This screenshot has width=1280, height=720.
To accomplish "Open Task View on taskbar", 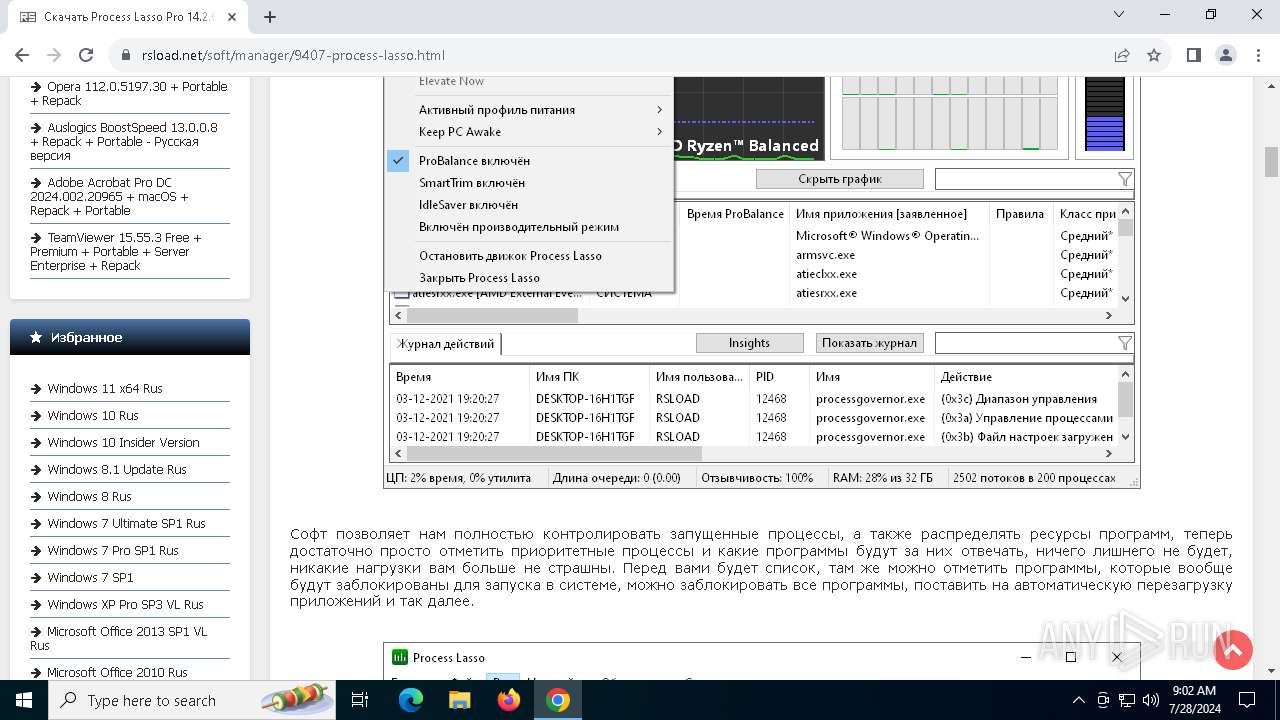I will coord(360,700).
